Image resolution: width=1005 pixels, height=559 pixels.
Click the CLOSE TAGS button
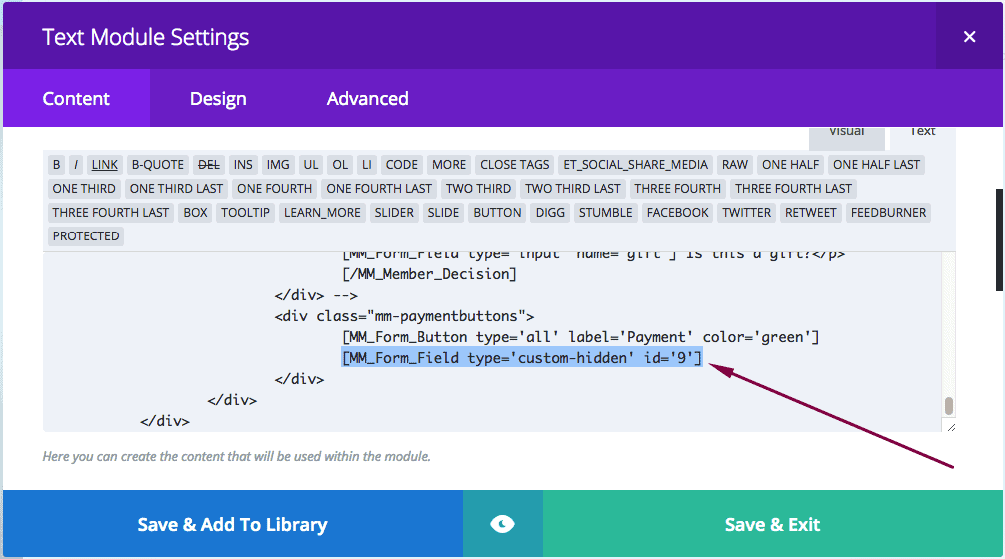[x=515, y=165]
